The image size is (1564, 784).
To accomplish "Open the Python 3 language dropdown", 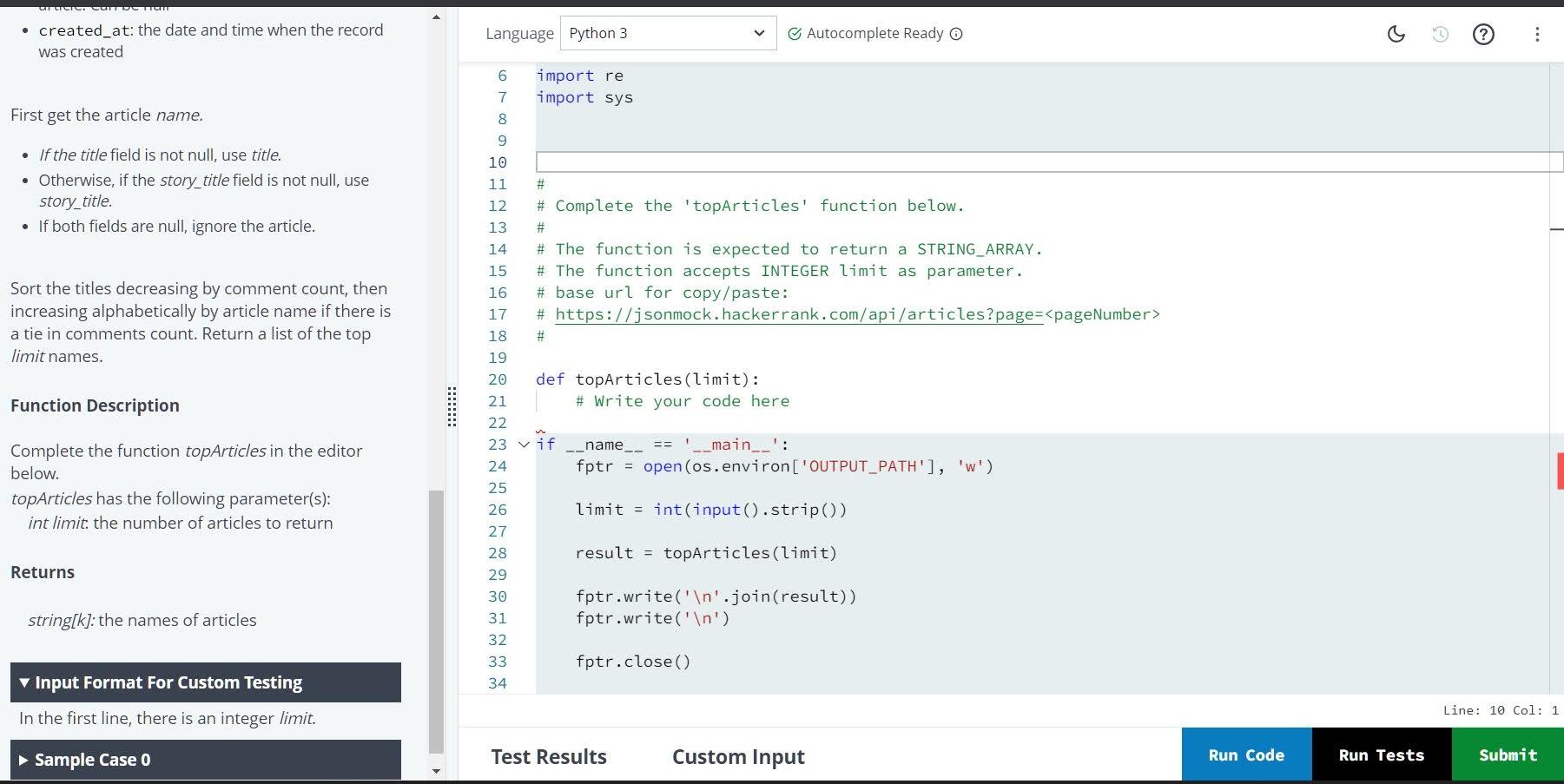I will 668,33.
